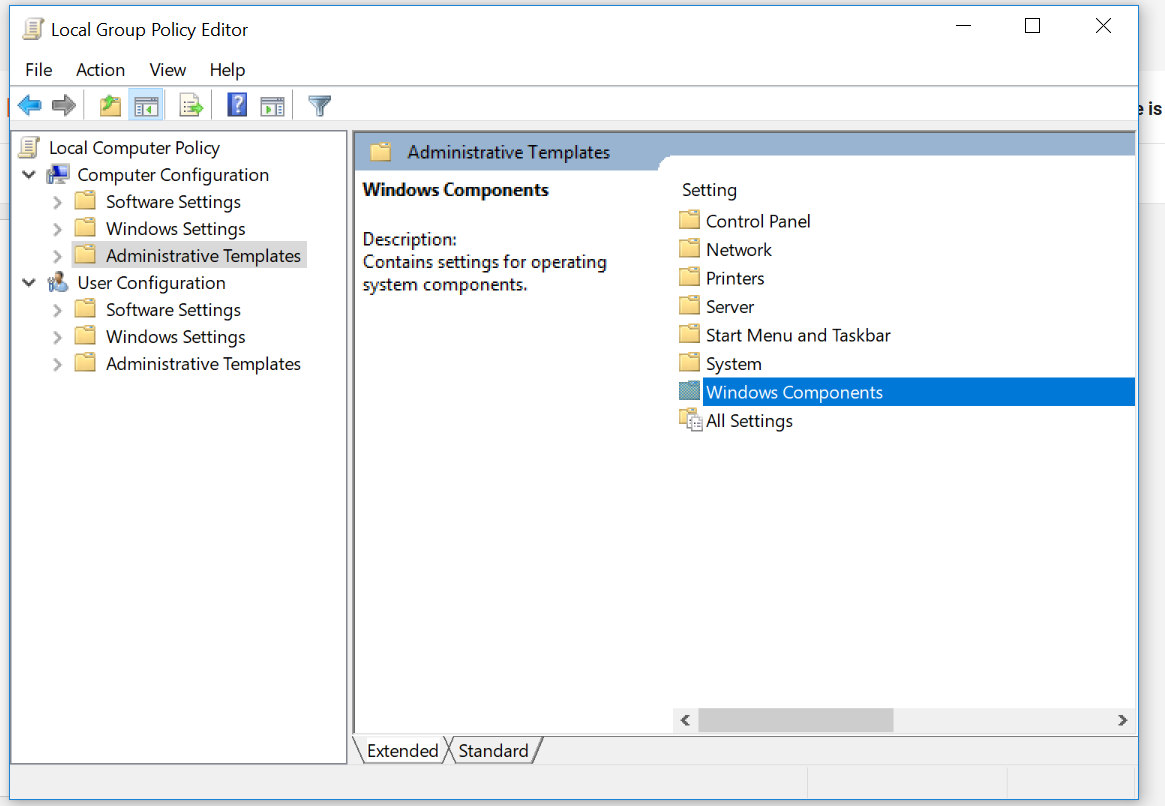The width and height of the screenshot is (1165, 806).
Task: Select the Printers entry
Action: [x=735, y=279]
